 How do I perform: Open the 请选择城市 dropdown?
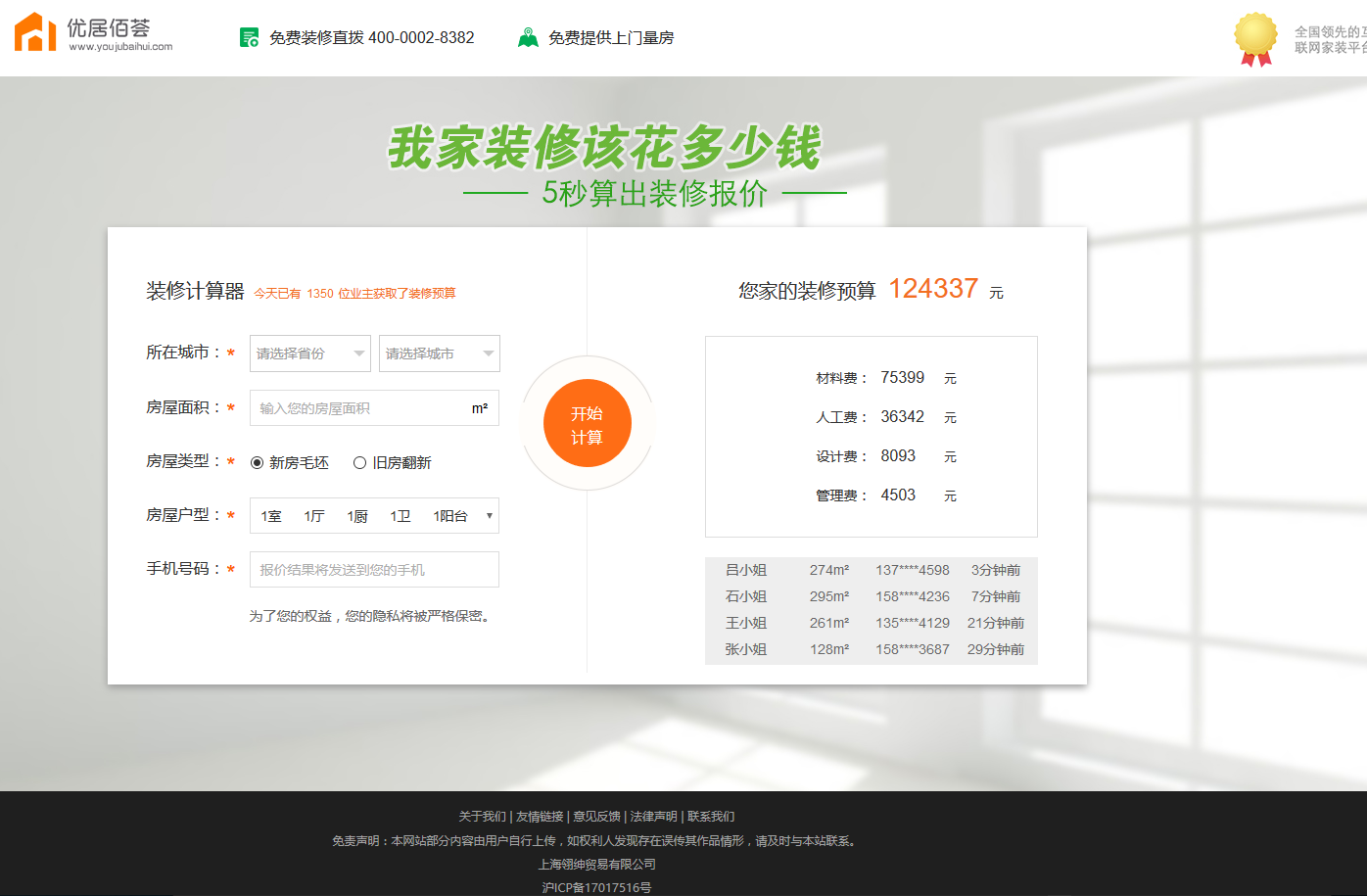click(439, 354)
